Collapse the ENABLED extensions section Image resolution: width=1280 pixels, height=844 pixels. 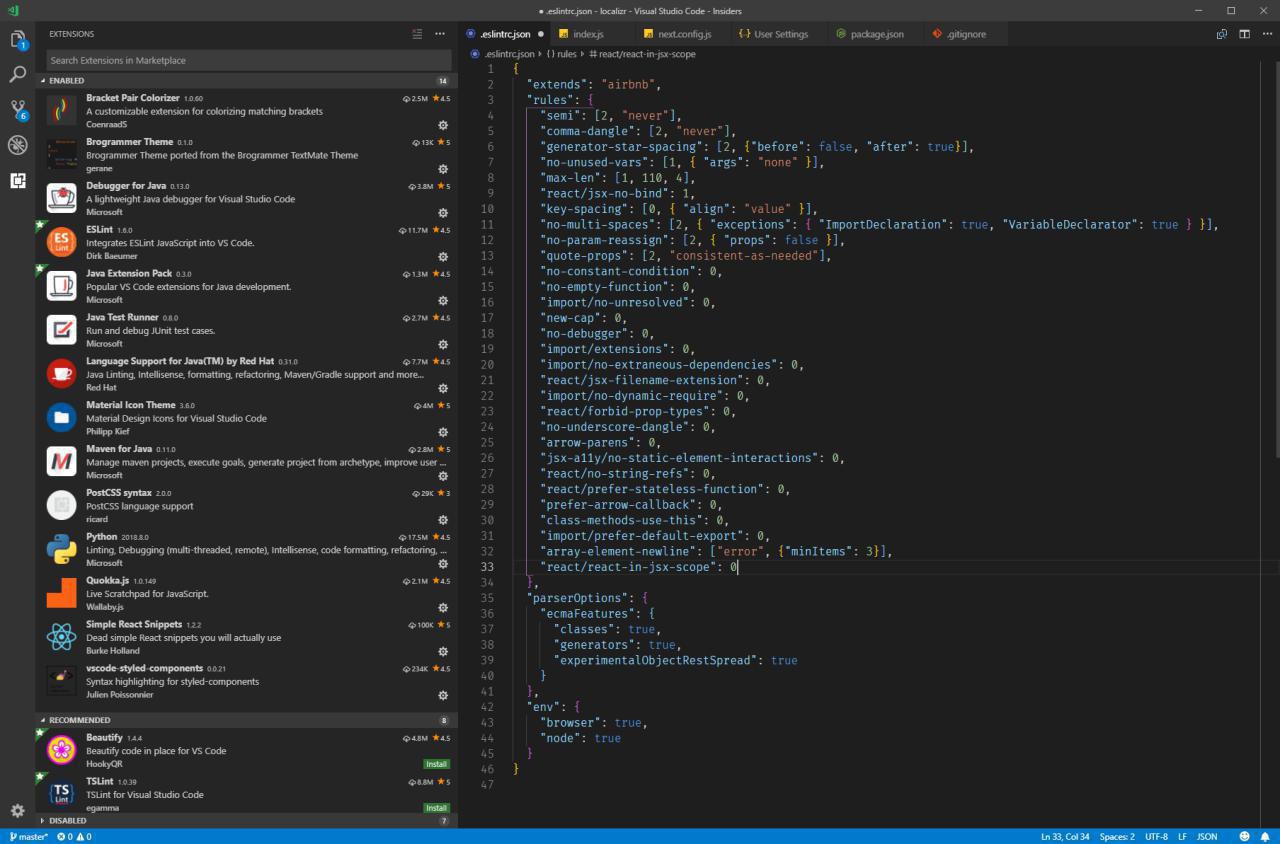(246, 80)
